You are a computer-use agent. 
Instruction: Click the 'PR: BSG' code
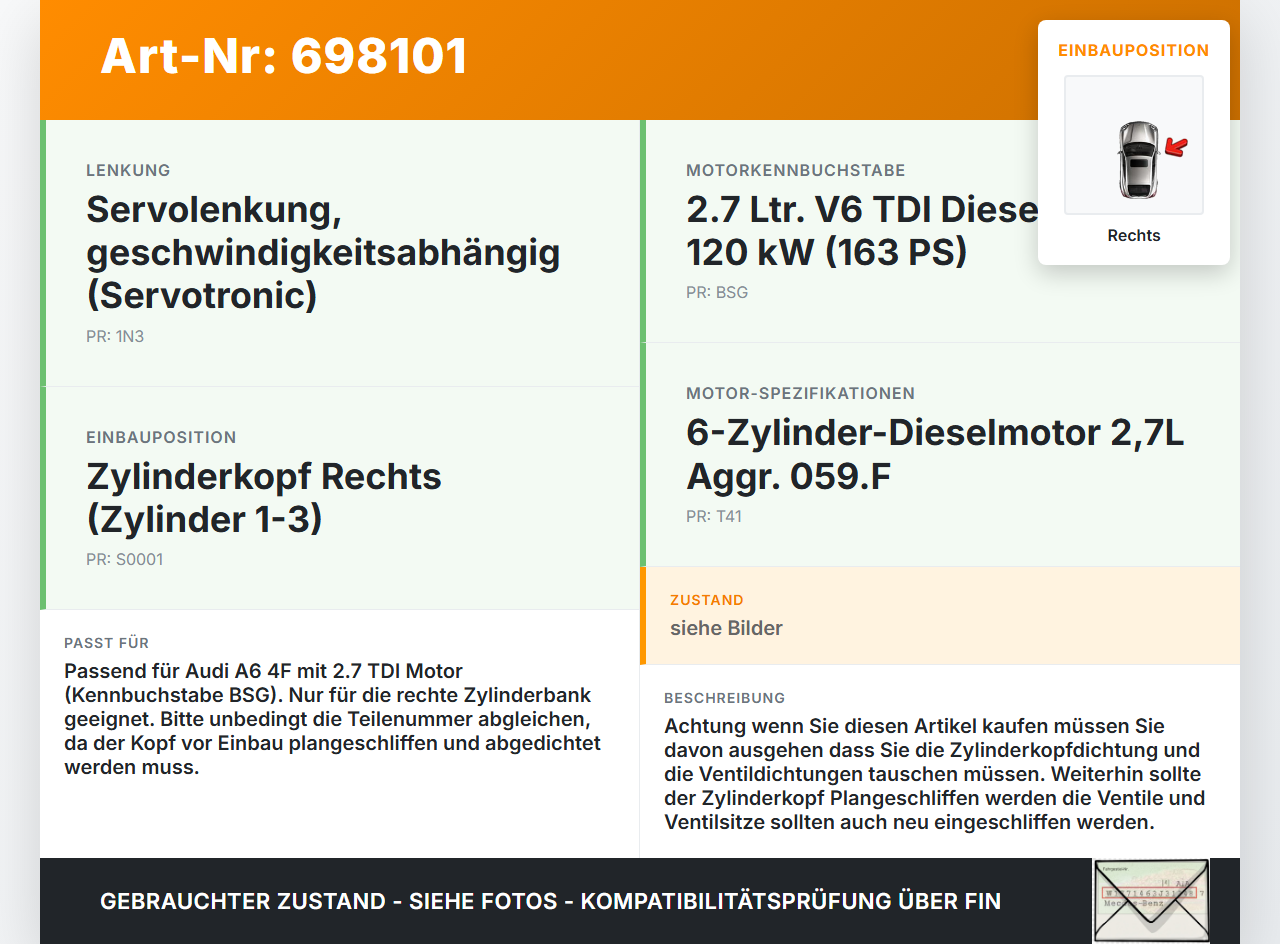tap(717, 293)
